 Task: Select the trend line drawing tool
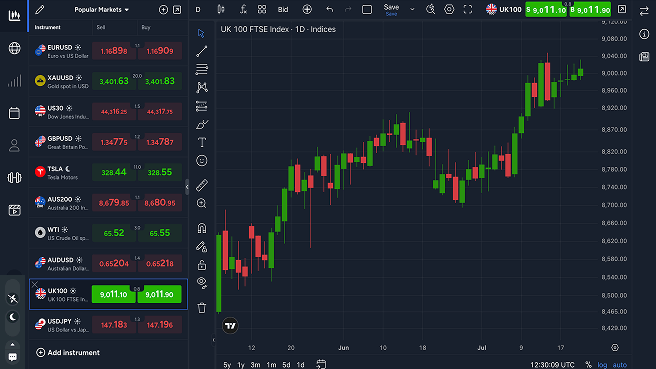click(202, 51)
